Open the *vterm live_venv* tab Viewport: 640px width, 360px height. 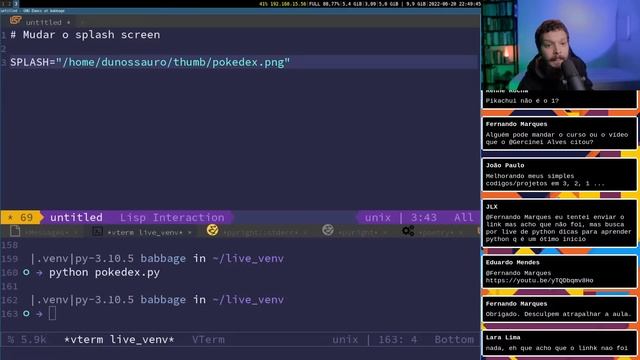click(144, 233)
